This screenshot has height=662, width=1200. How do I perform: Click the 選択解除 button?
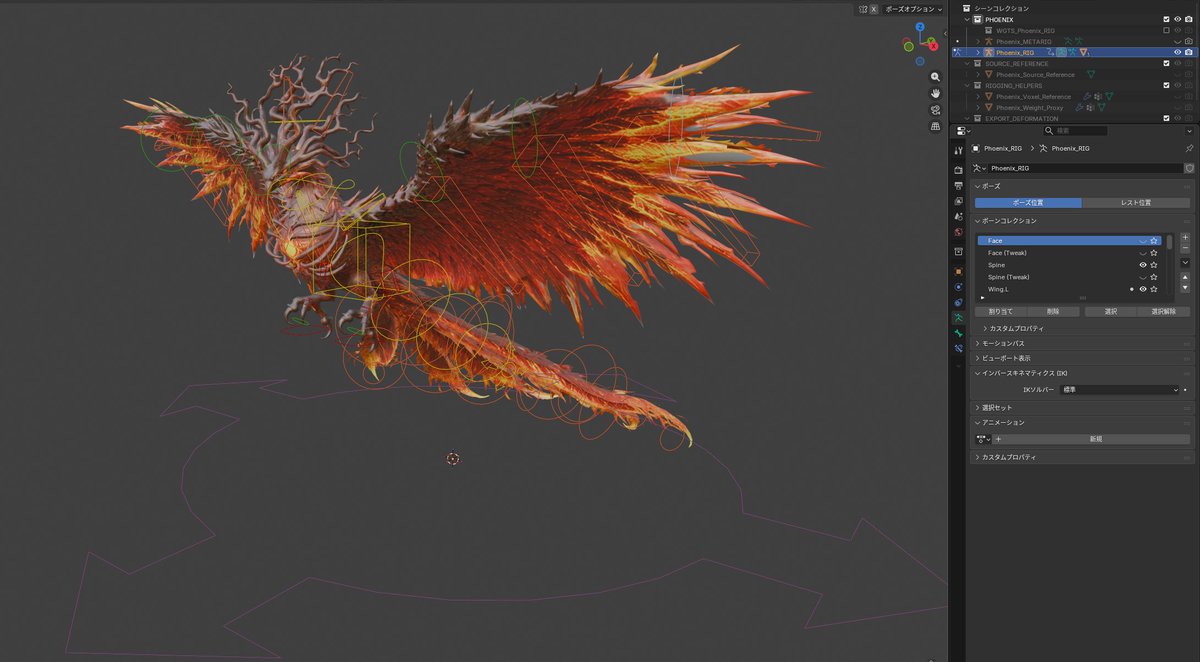coord(1164,312)
